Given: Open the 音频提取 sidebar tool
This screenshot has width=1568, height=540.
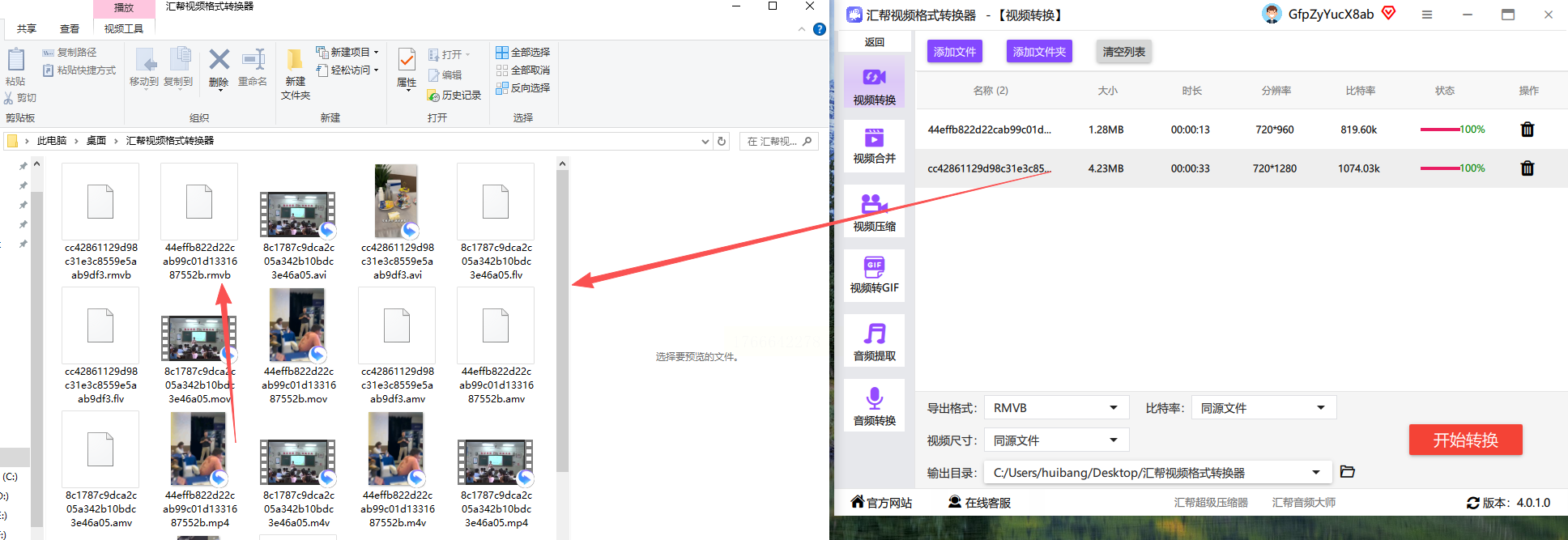Looking at the screenshot, I should [874, 342].
